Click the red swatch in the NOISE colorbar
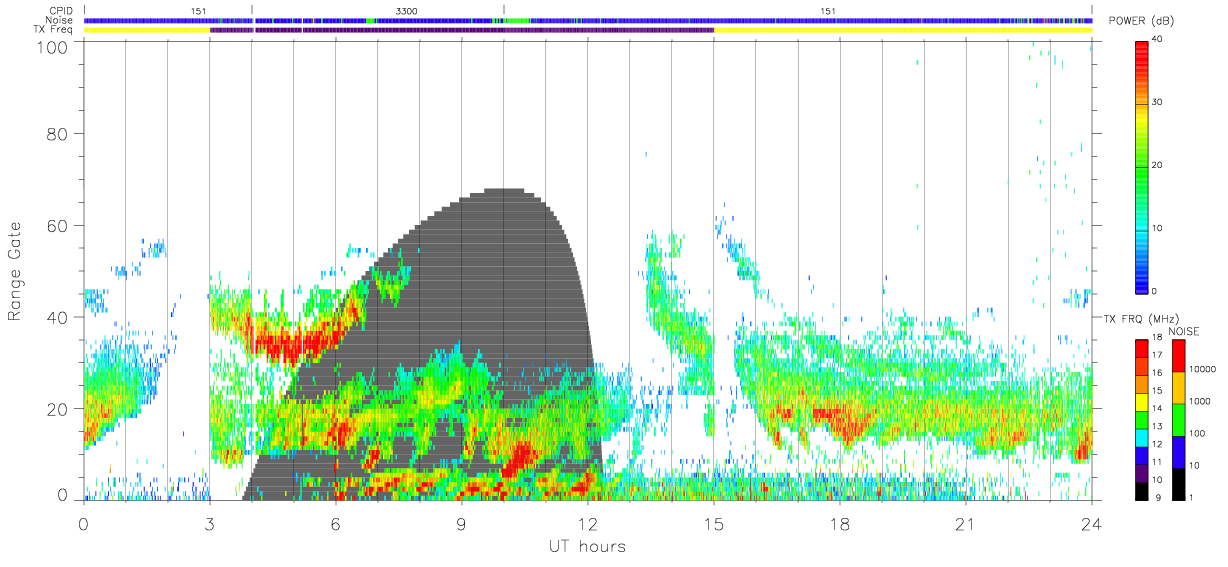1228x567 pixels. click(1177, 356)
